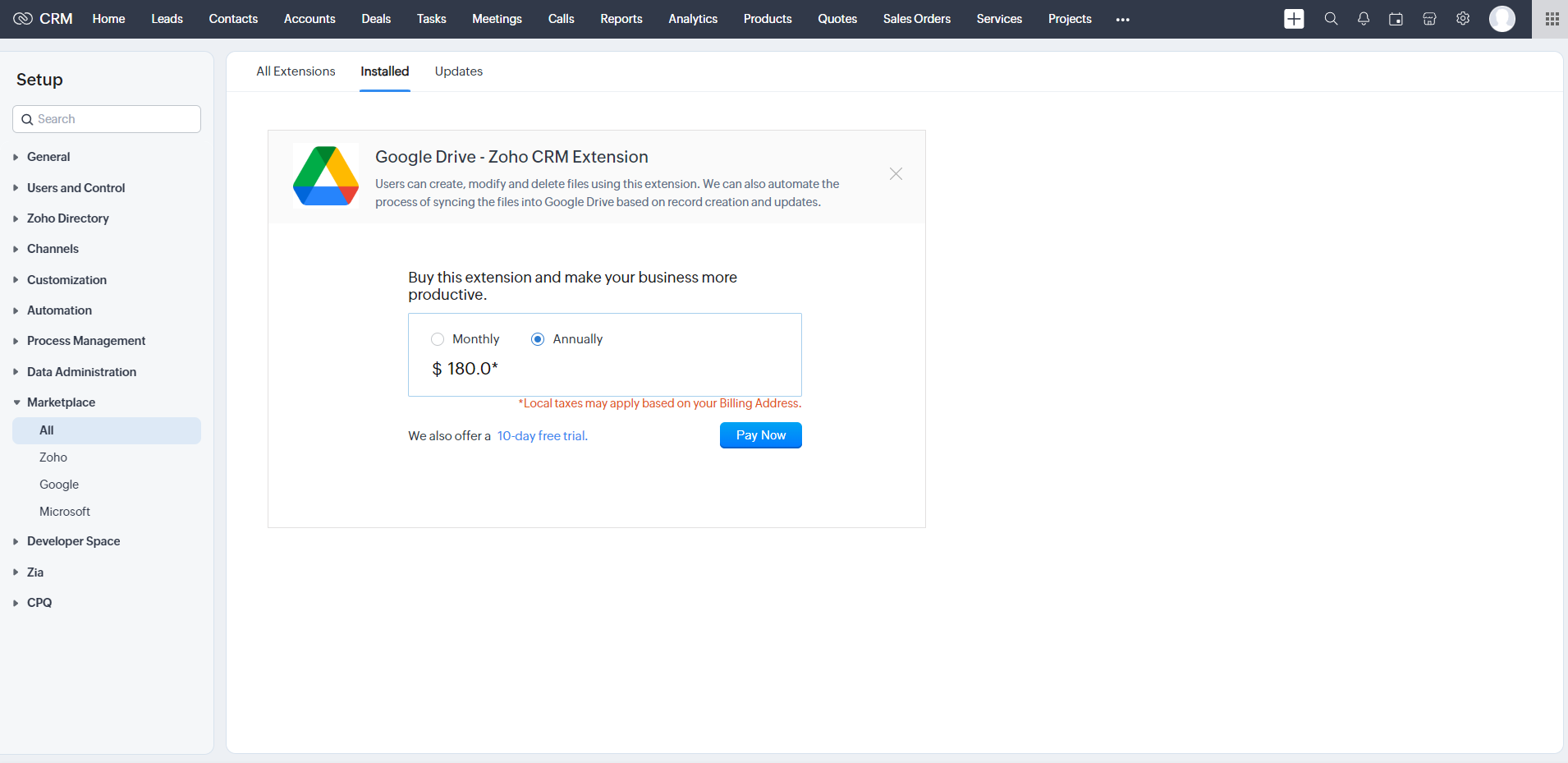
Task: Open the Leads module
Action: 167,19
